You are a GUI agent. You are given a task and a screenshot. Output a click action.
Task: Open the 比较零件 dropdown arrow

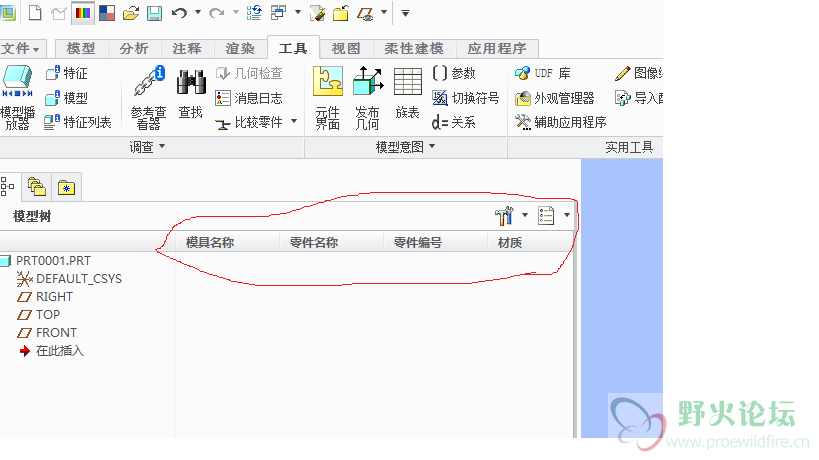click(294, 121)
